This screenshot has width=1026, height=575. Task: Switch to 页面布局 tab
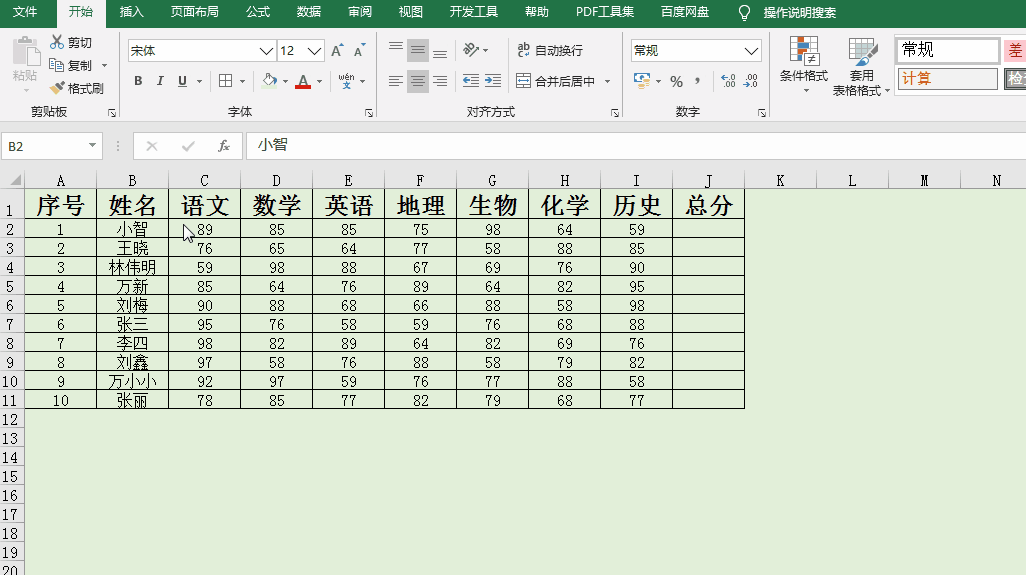coord(194,12)
